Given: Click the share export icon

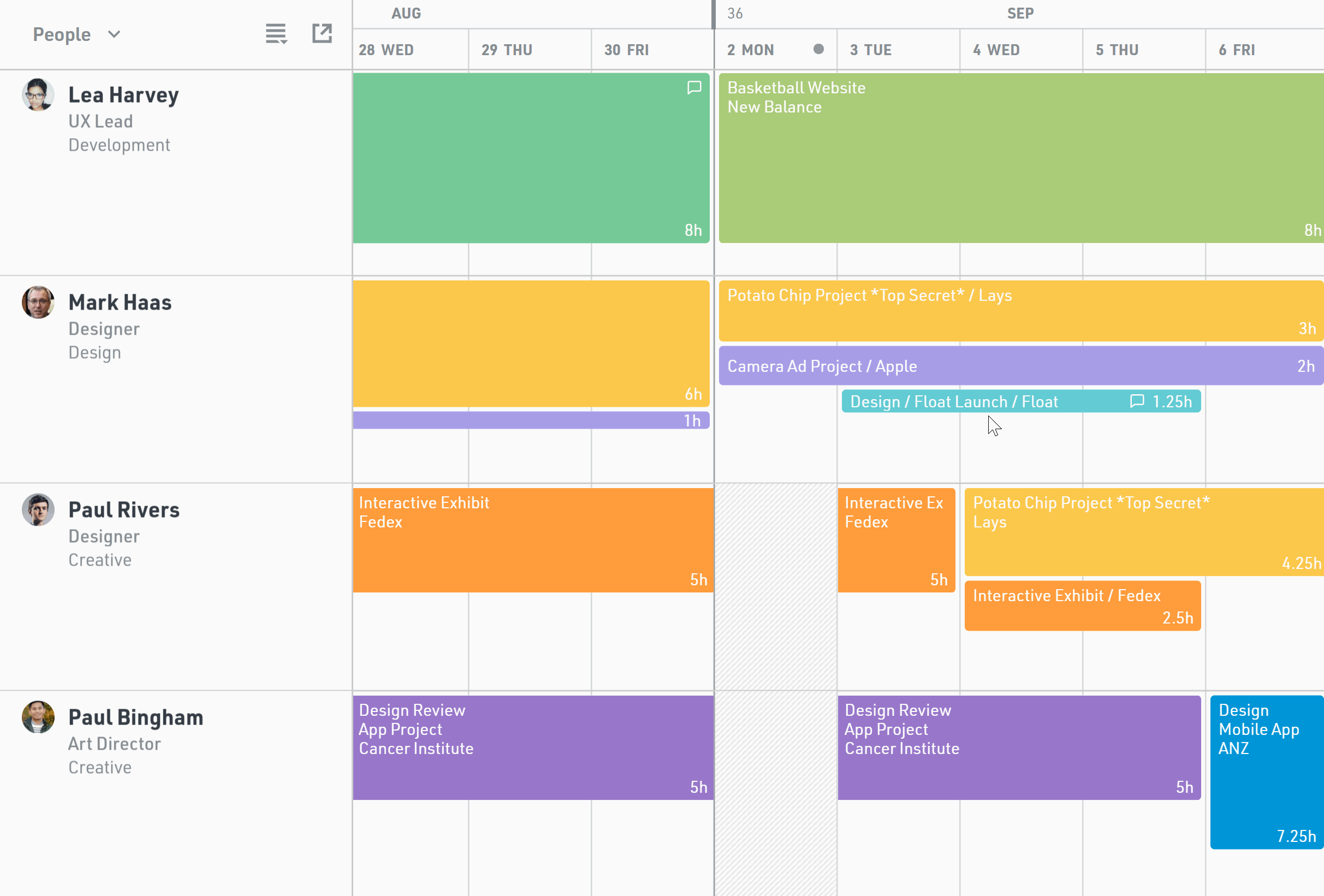Looking at the screenshot, I should (x=322, y=33).
